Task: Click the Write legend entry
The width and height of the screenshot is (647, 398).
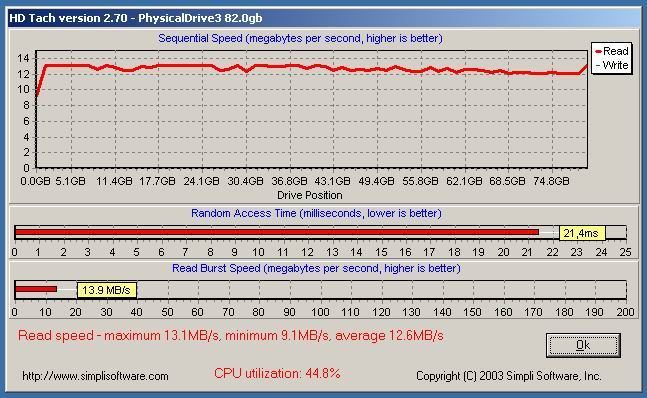Action: pos(612,65)
